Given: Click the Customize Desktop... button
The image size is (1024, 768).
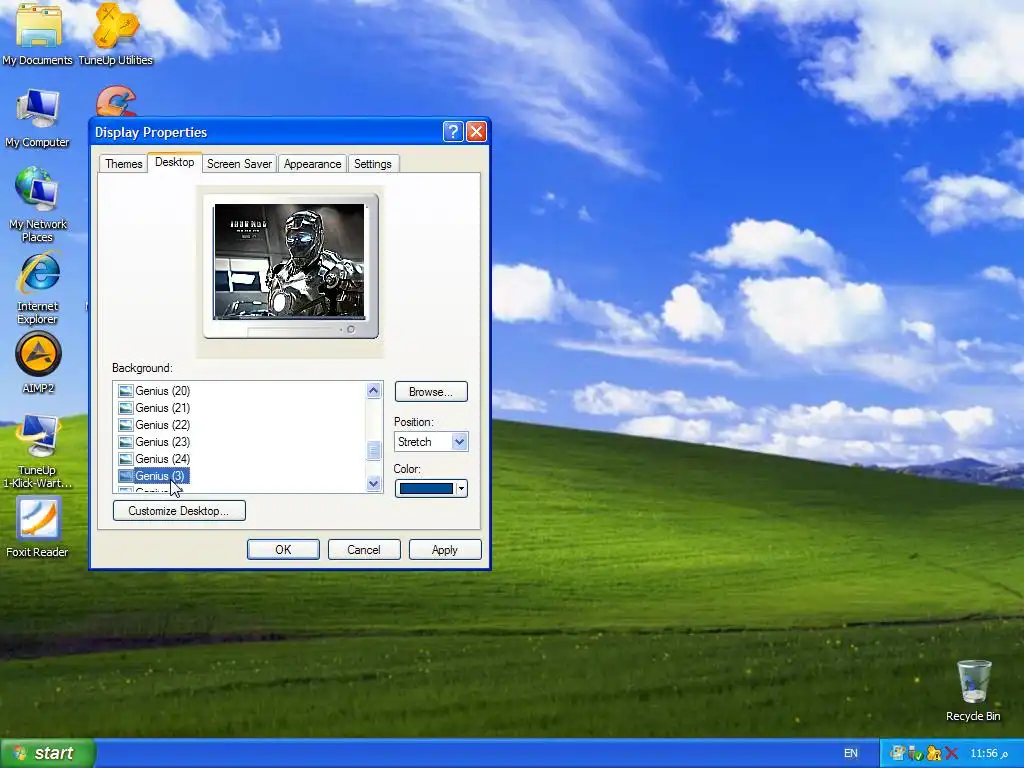Looking at the screenshot, I should [x=179, y=511].
